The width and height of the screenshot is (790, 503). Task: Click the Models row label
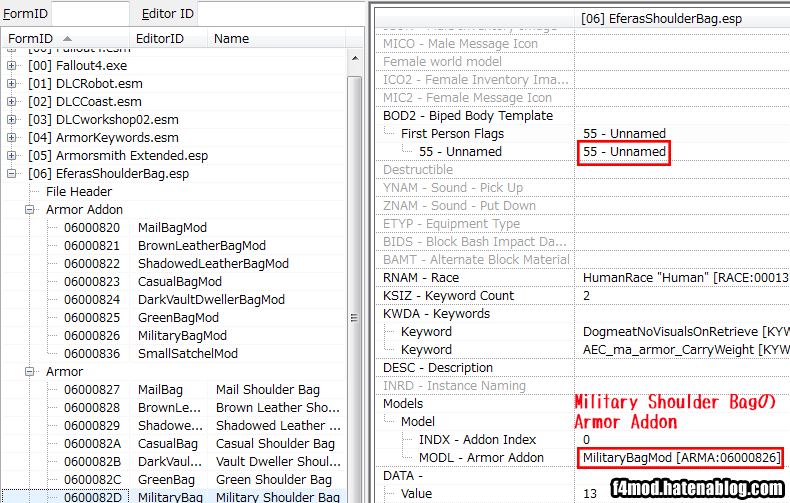[x=403, y=404]
